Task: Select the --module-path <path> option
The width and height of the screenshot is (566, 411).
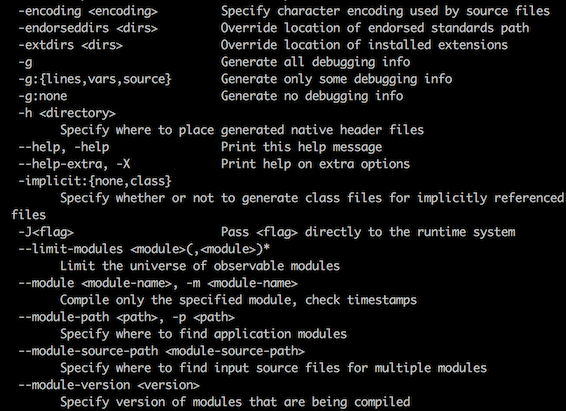Action: [126, 317]
